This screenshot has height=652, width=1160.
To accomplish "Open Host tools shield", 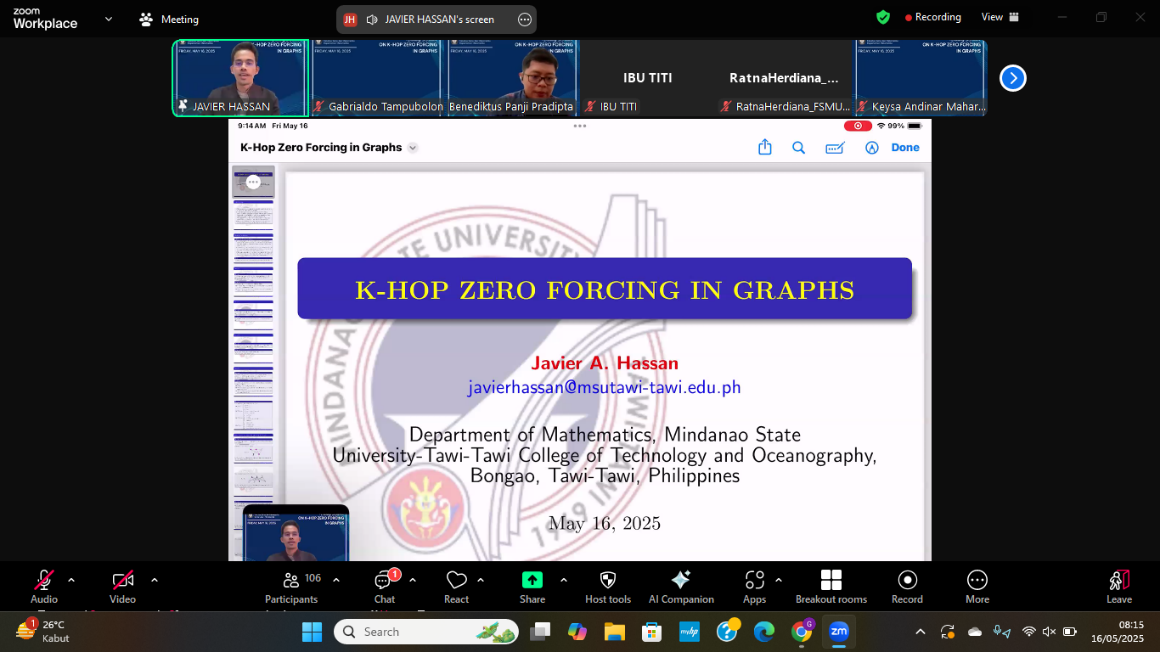I will click(x=607, y=582).
